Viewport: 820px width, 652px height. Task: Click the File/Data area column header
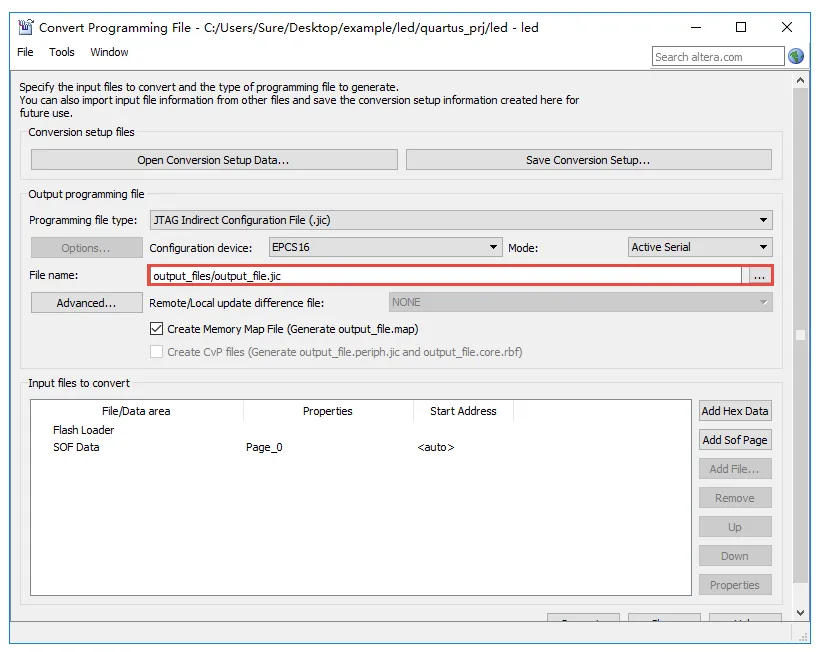pos(136,411)
